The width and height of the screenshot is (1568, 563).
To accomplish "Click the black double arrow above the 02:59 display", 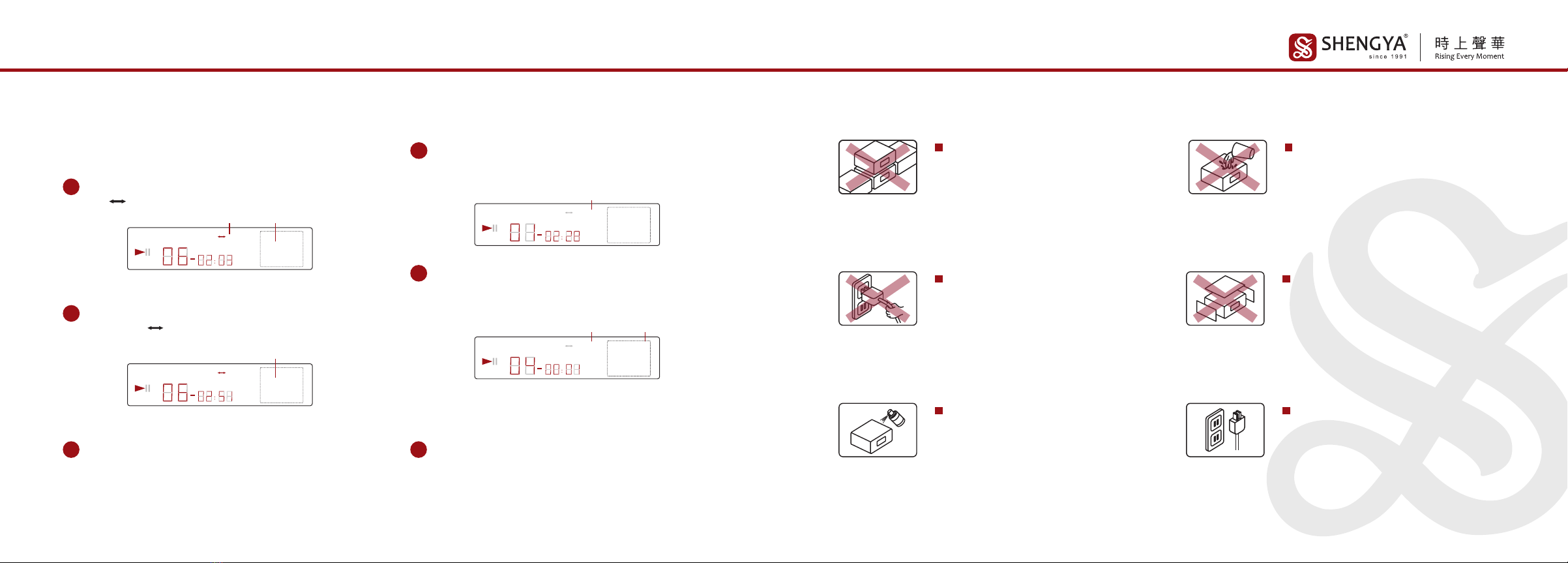I will [155, 328].
